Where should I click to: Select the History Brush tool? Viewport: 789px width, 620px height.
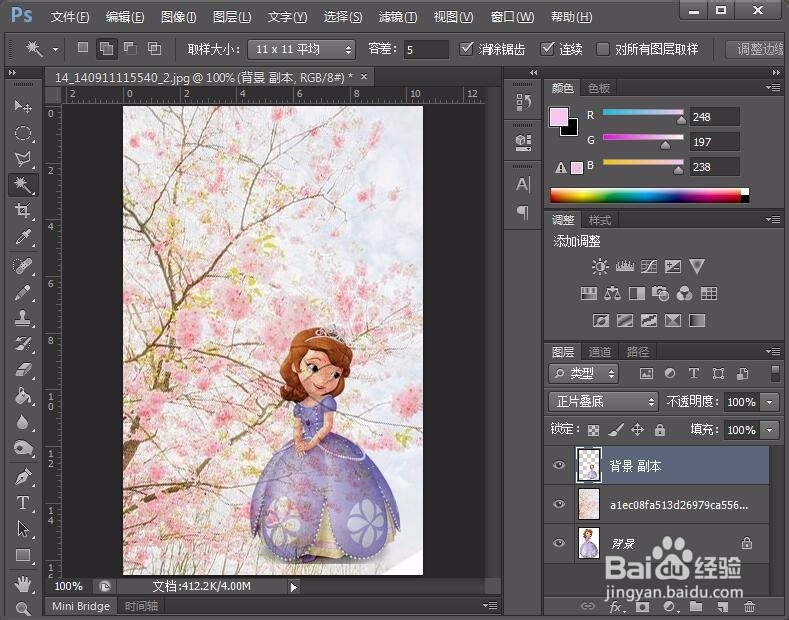[23, 344]
